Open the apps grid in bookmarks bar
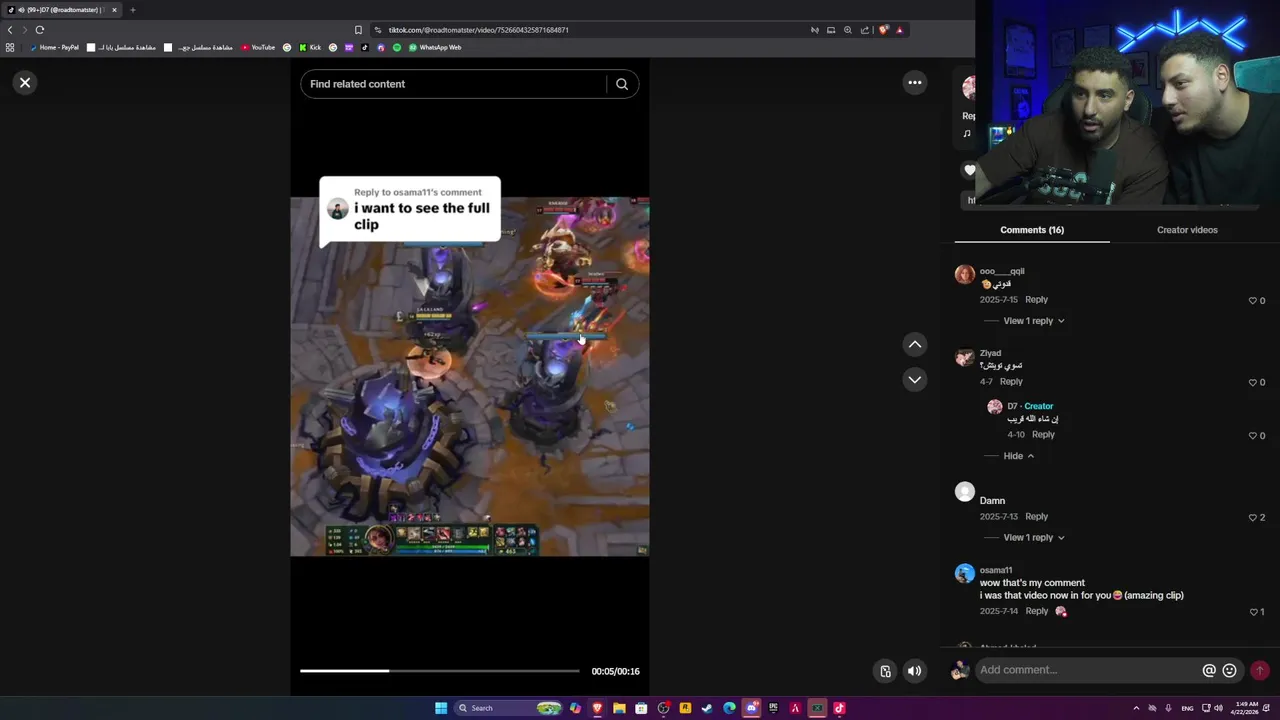This screenshot has width=1280, height=720. coord(10,47)
